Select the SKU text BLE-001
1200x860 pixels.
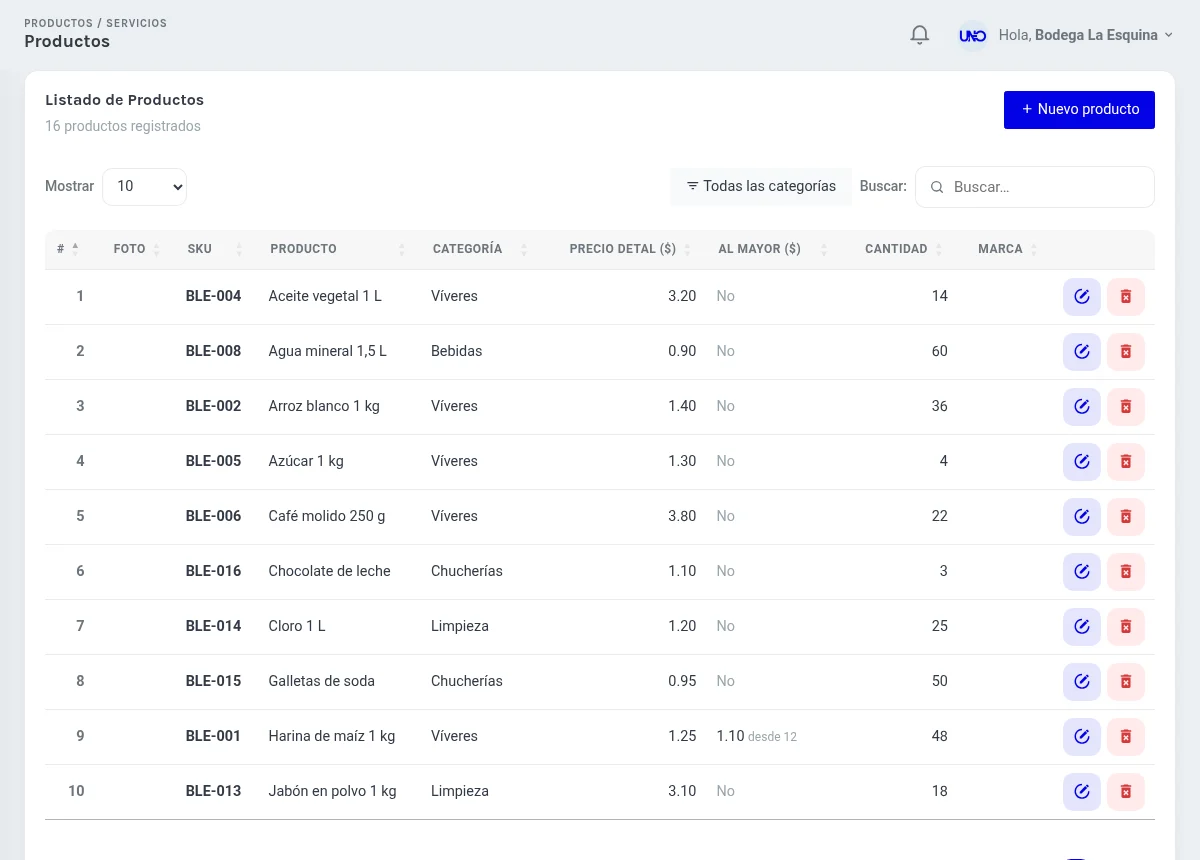pos(213,736)
